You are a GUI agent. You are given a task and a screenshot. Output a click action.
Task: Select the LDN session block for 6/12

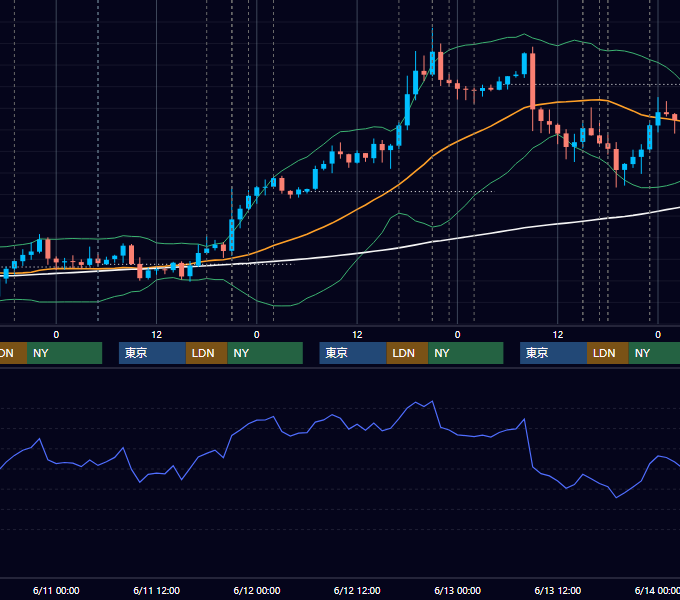[407, 353]
